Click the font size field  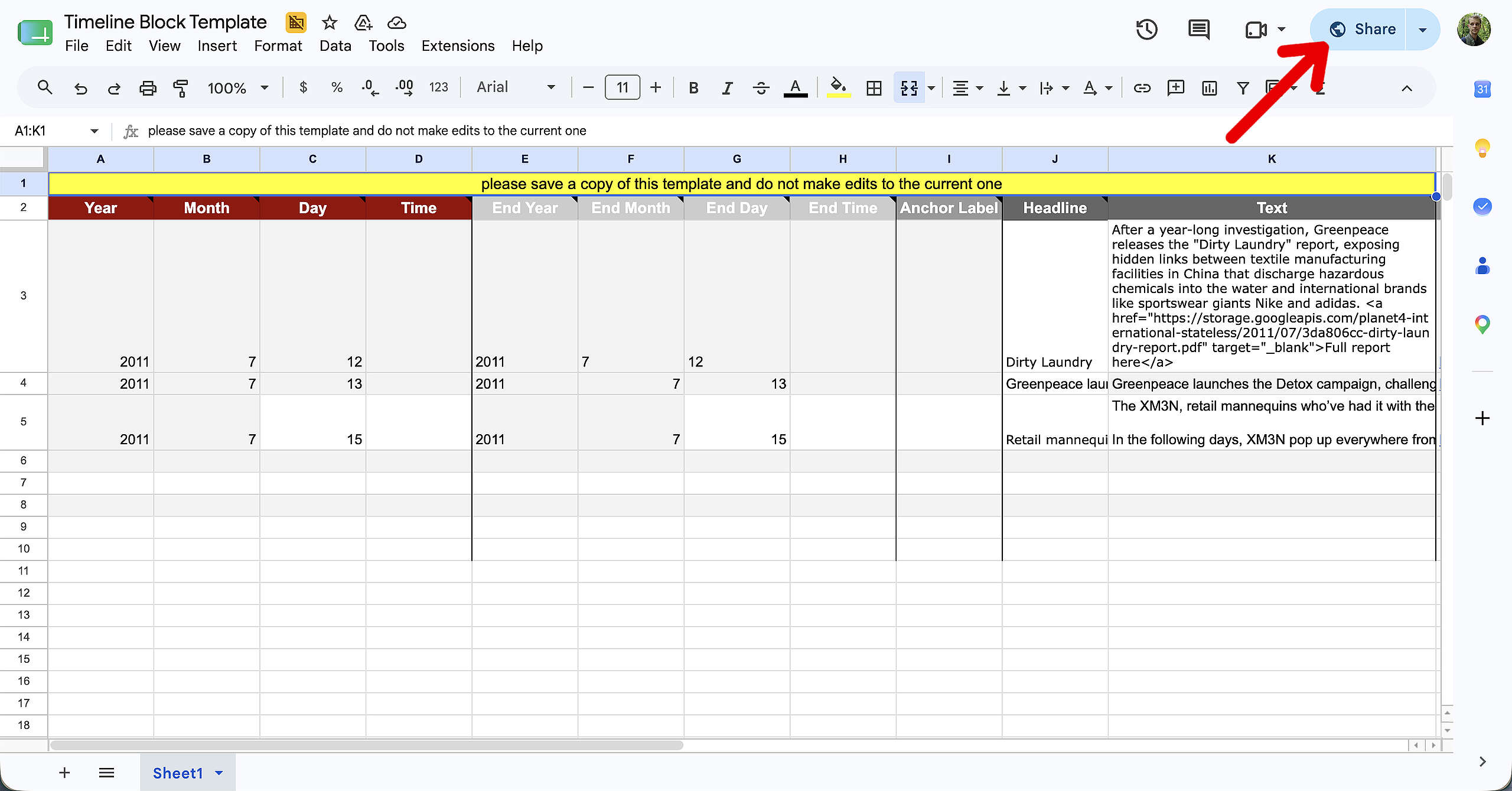[x=622, y=88]
